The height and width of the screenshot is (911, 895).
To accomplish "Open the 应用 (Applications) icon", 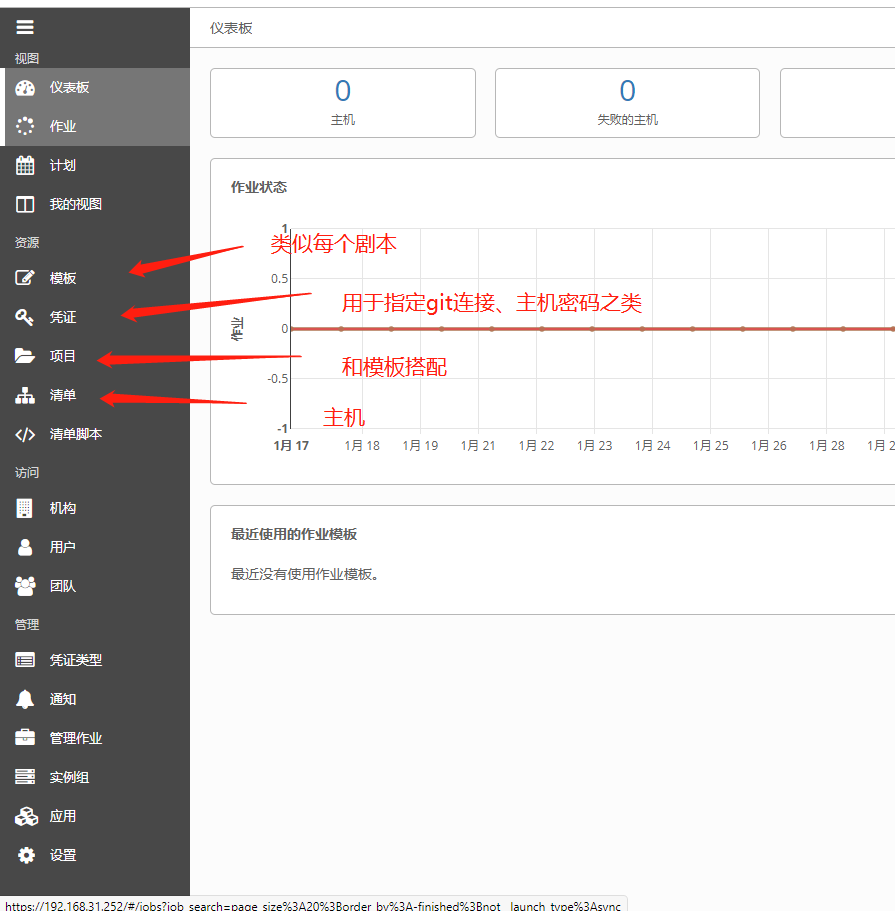I will click(24, 815).
